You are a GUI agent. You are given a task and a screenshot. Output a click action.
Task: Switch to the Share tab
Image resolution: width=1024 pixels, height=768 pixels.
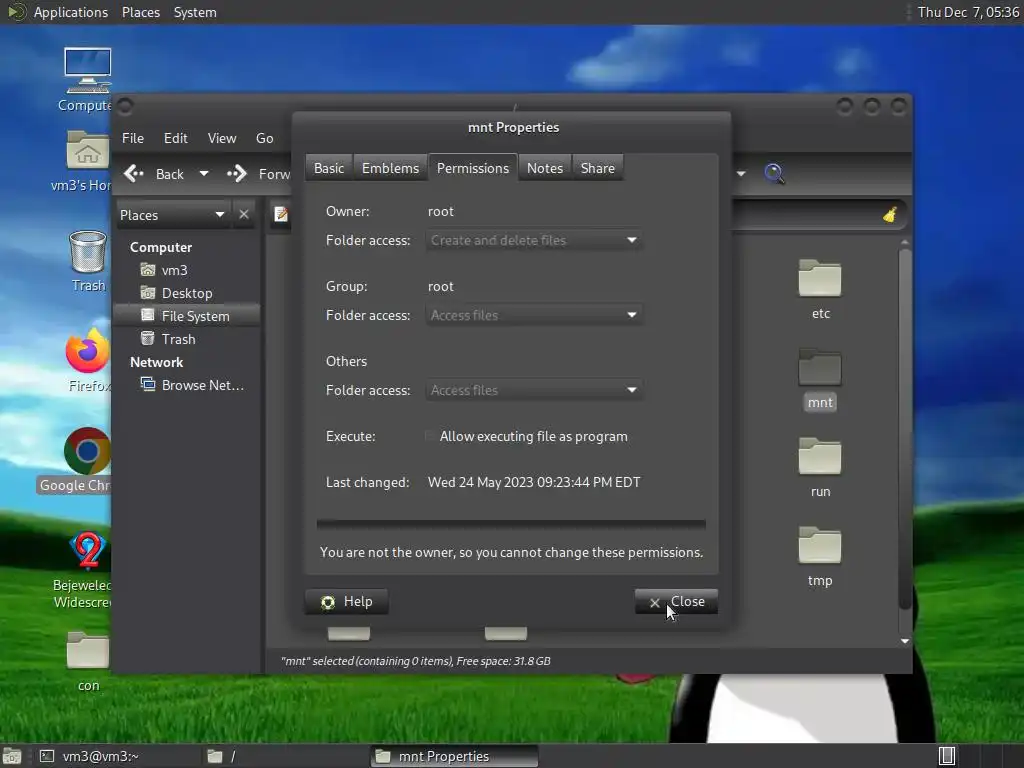pos(598,168)
